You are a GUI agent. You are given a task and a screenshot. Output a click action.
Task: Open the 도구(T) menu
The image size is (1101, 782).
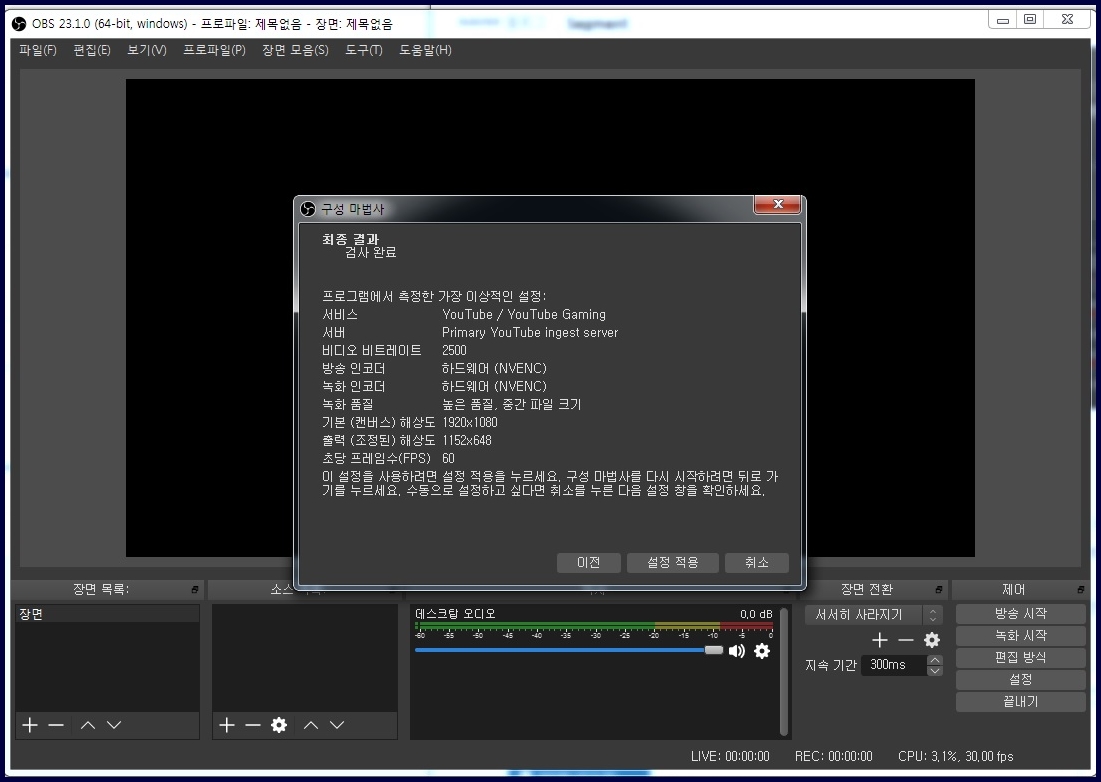pyautogui.click(x=364, y=50)
